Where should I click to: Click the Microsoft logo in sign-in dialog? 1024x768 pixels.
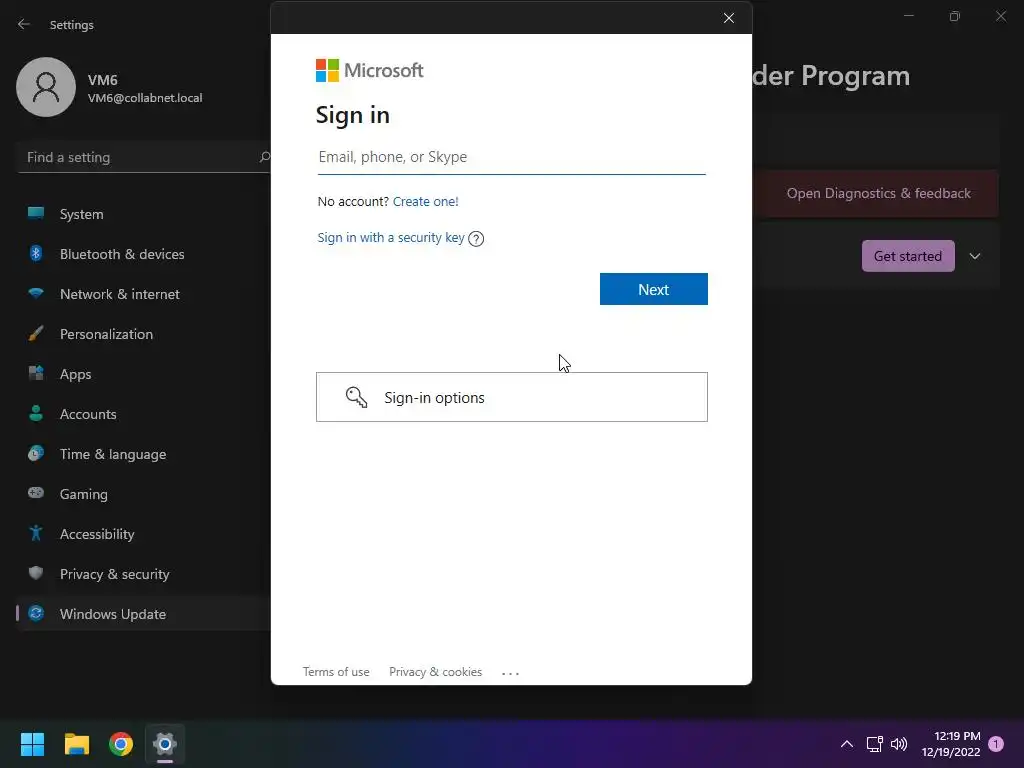pos(370,70)
